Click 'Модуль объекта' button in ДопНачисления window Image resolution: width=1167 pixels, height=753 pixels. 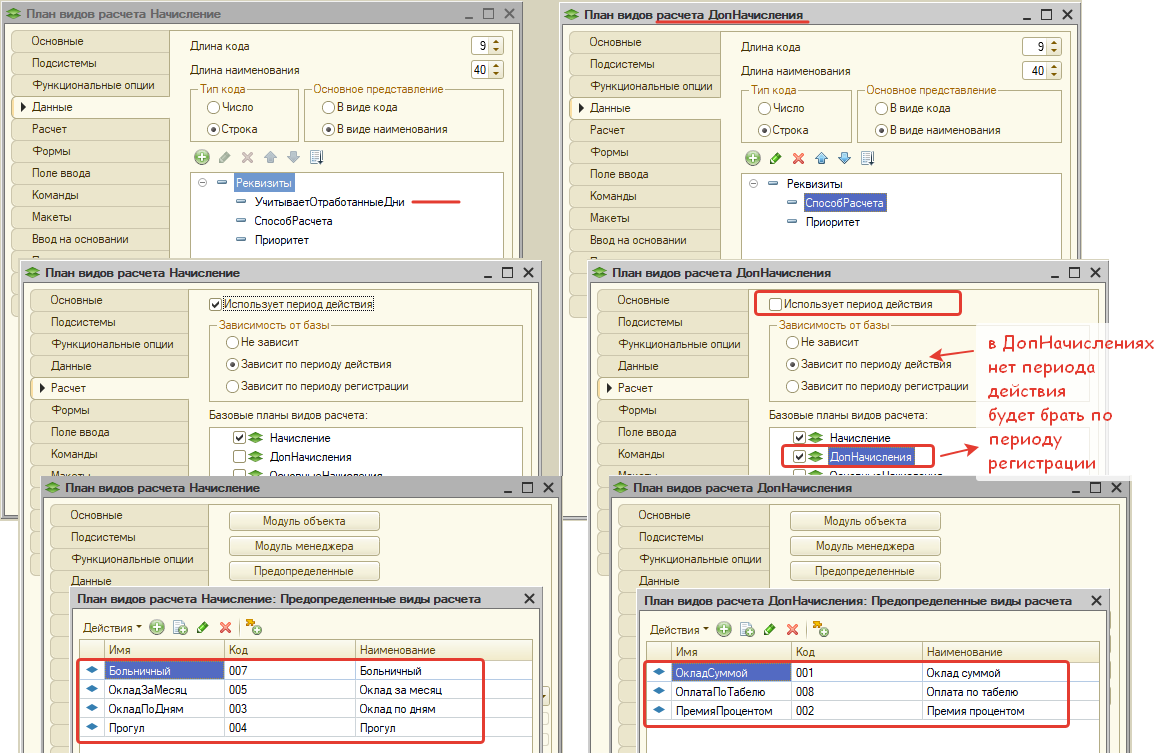pos(865,521)
